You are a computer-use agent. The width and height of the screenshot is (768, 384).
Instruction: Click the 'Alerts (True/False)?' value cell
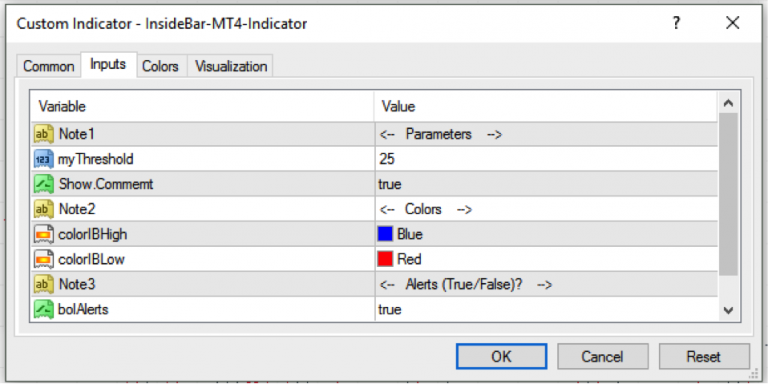tap(546, 284)
